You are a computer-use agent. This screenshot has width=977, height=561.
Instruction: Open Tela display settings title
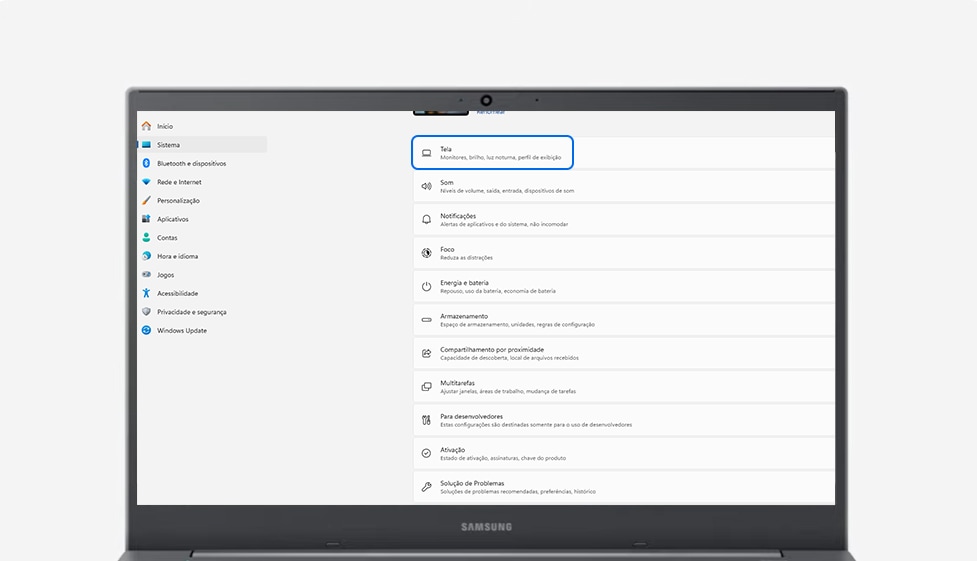point(446,149)
